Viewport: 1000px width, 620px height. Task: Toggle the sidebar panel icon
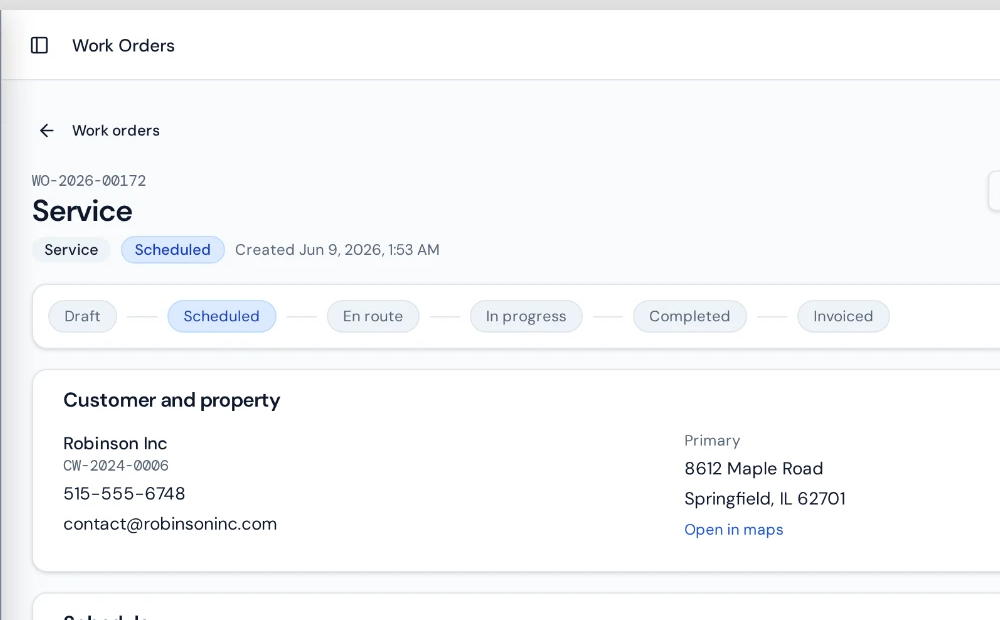pyautogui.click(x=40, y=45)
